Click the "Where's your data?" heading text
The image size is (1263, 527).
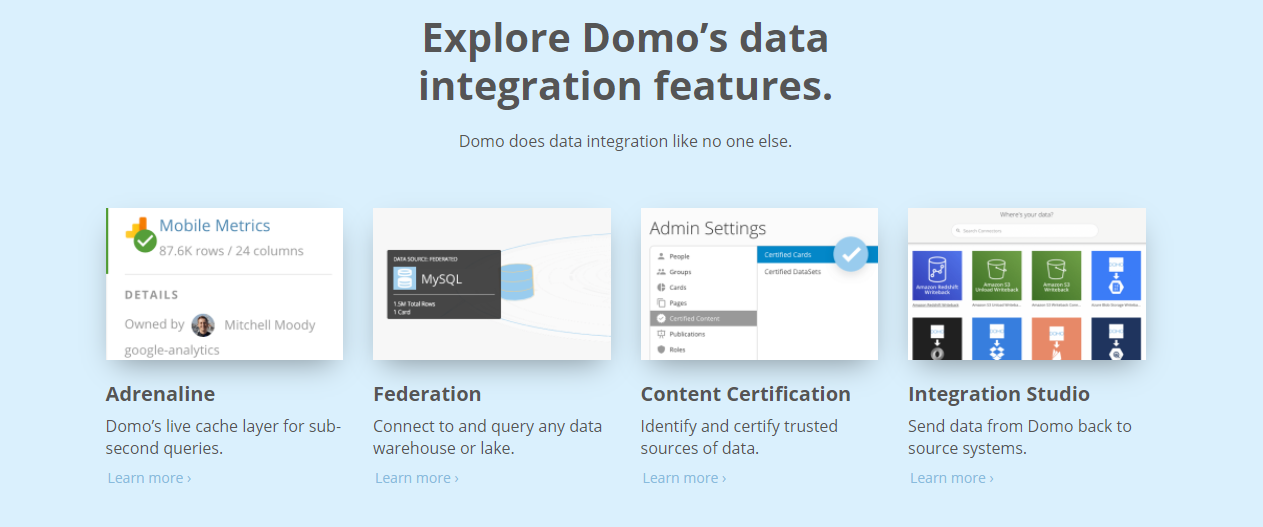tap(1026, 215)
